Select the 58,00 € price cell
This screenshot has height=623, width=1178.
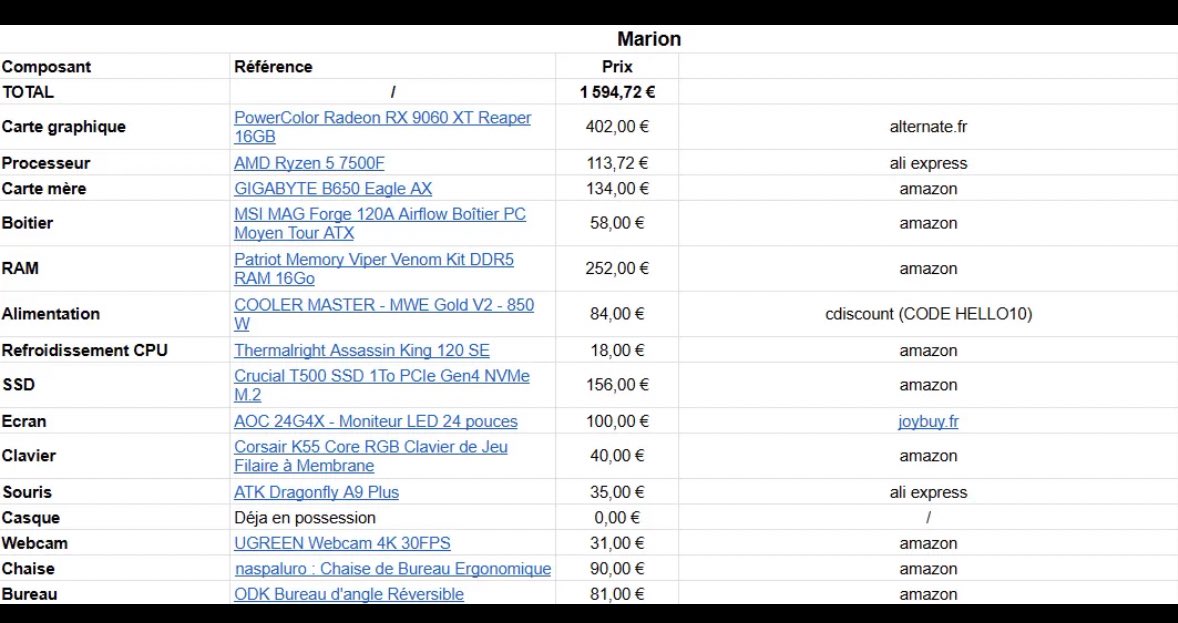pos(617,223)
